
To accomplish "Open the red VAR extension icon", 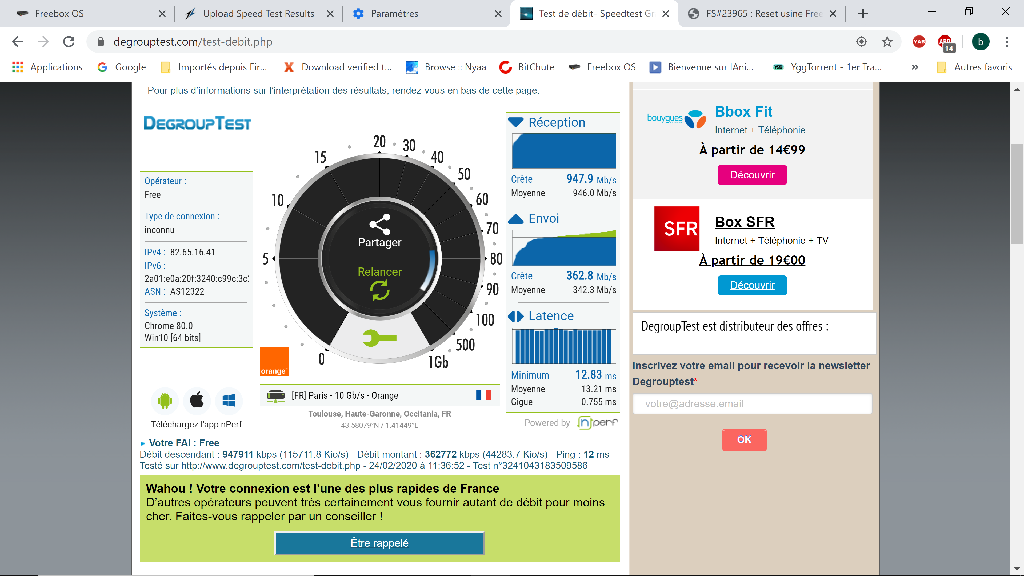I will [x=919, y=42].
